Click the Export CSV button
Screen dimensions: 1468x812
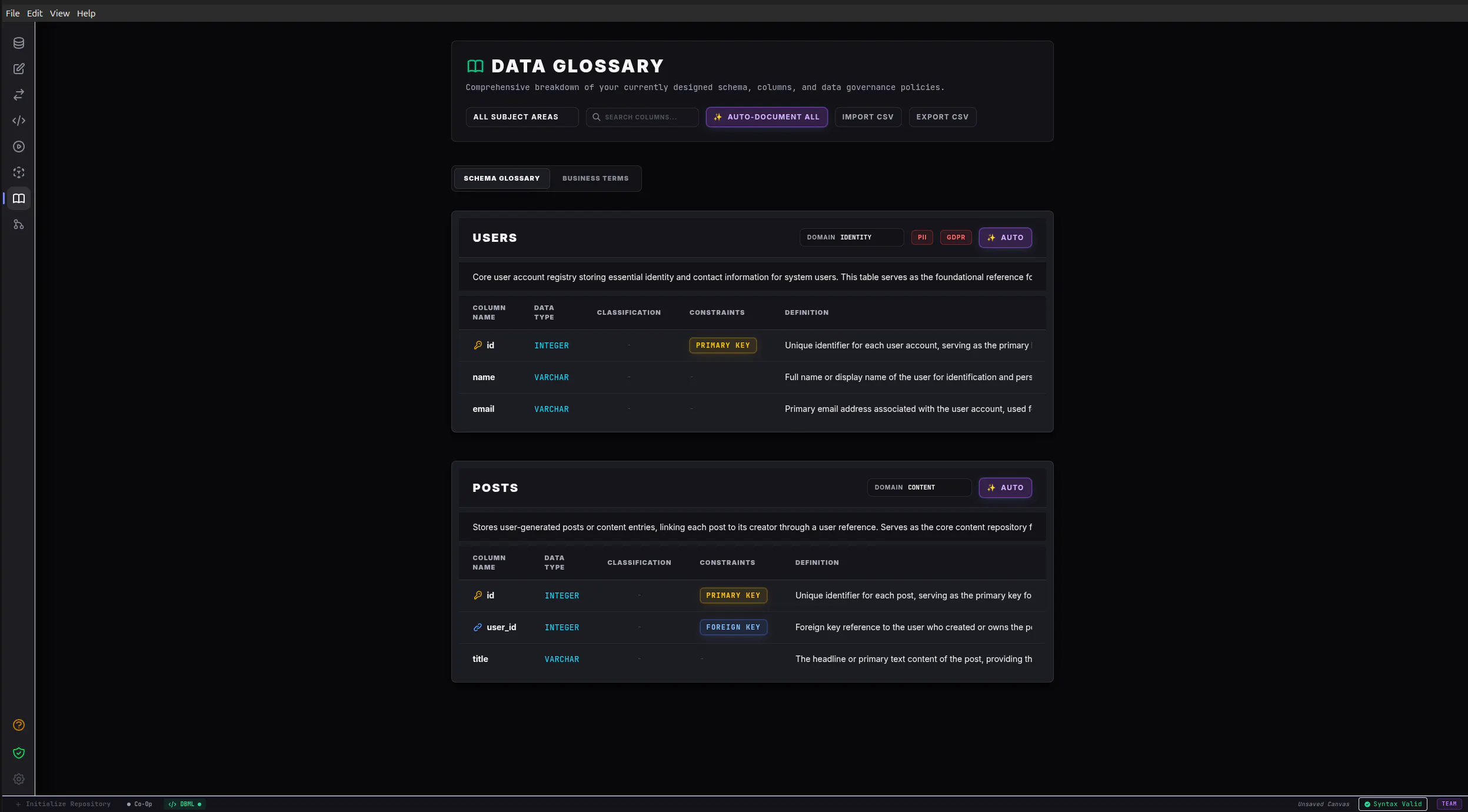click(x=942, y=117)
